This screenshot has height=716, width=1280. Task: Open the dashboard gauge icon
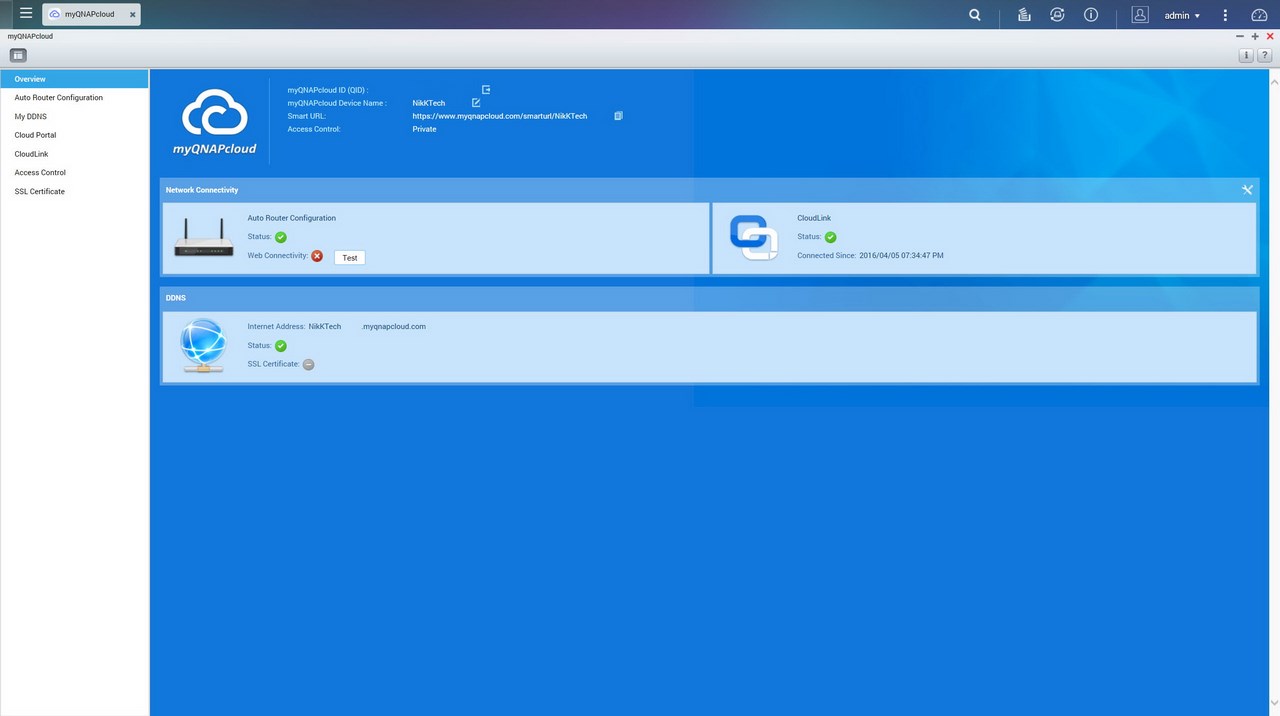point(1259,15)
